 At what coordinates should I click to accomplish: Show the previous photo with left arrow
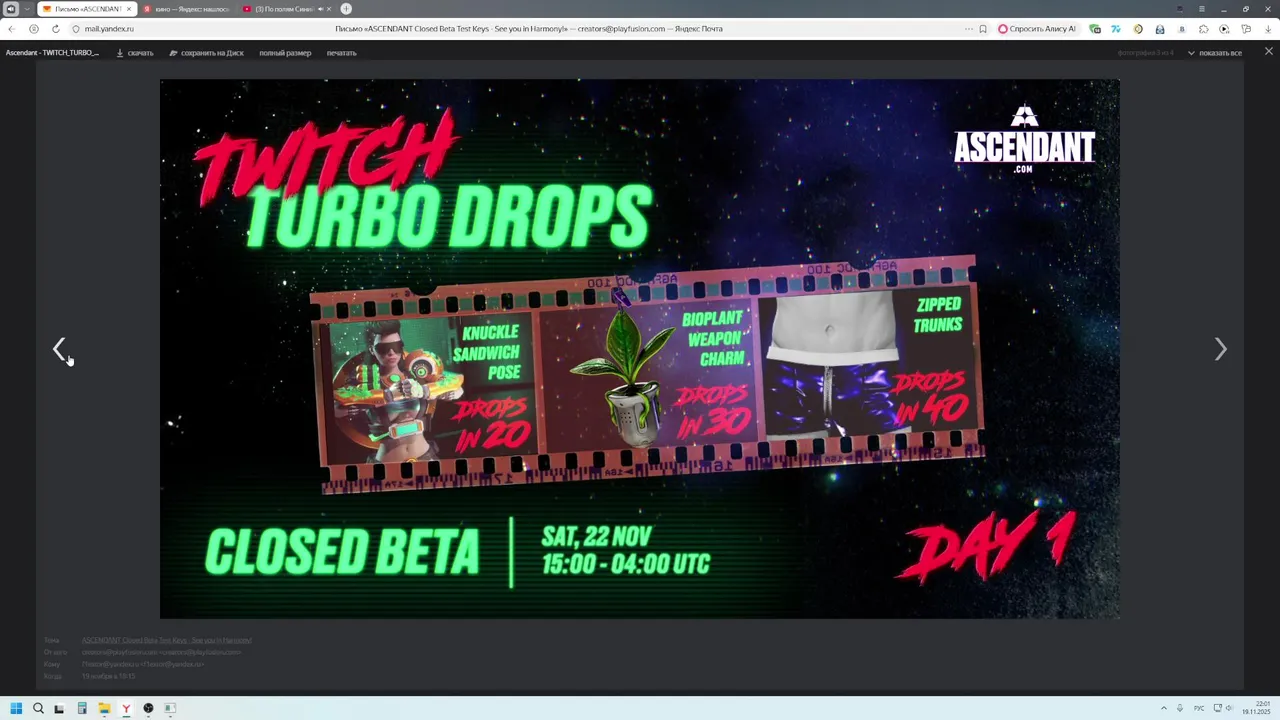[59, 349]
